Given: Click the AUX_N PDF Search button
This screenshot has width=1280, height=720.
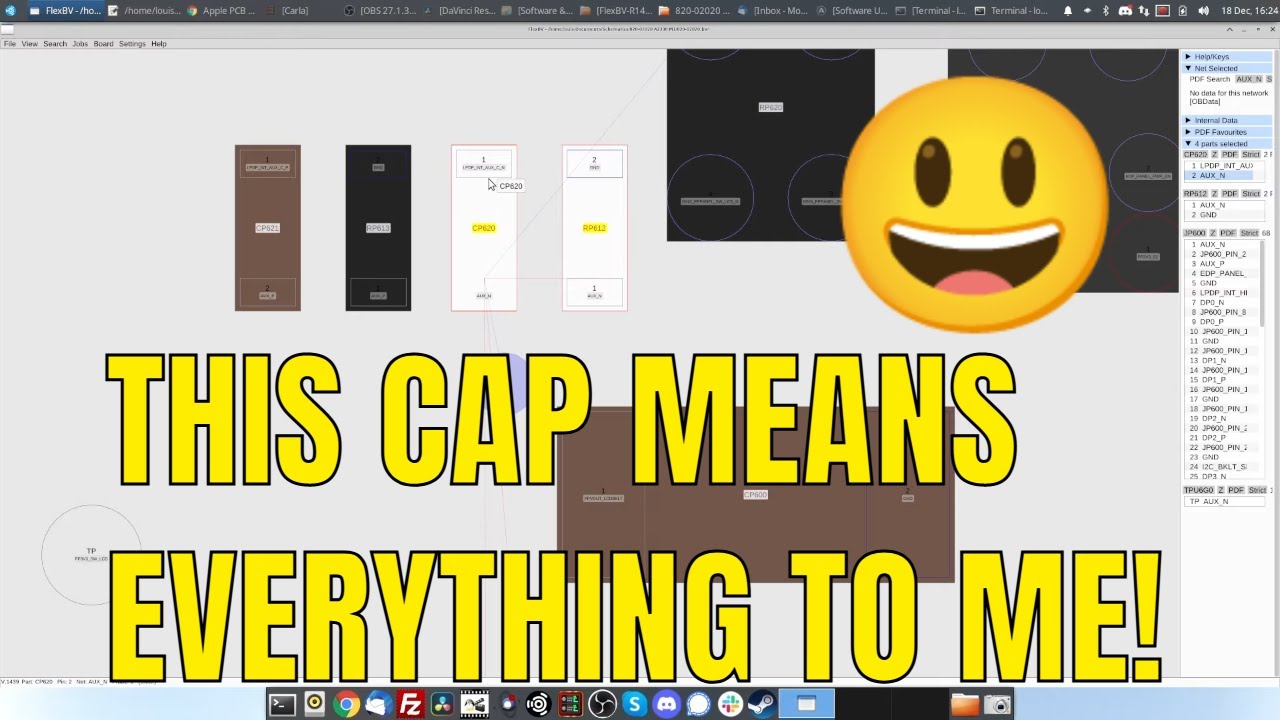Looking at the screenshot, I should (x=1249, y=79).
